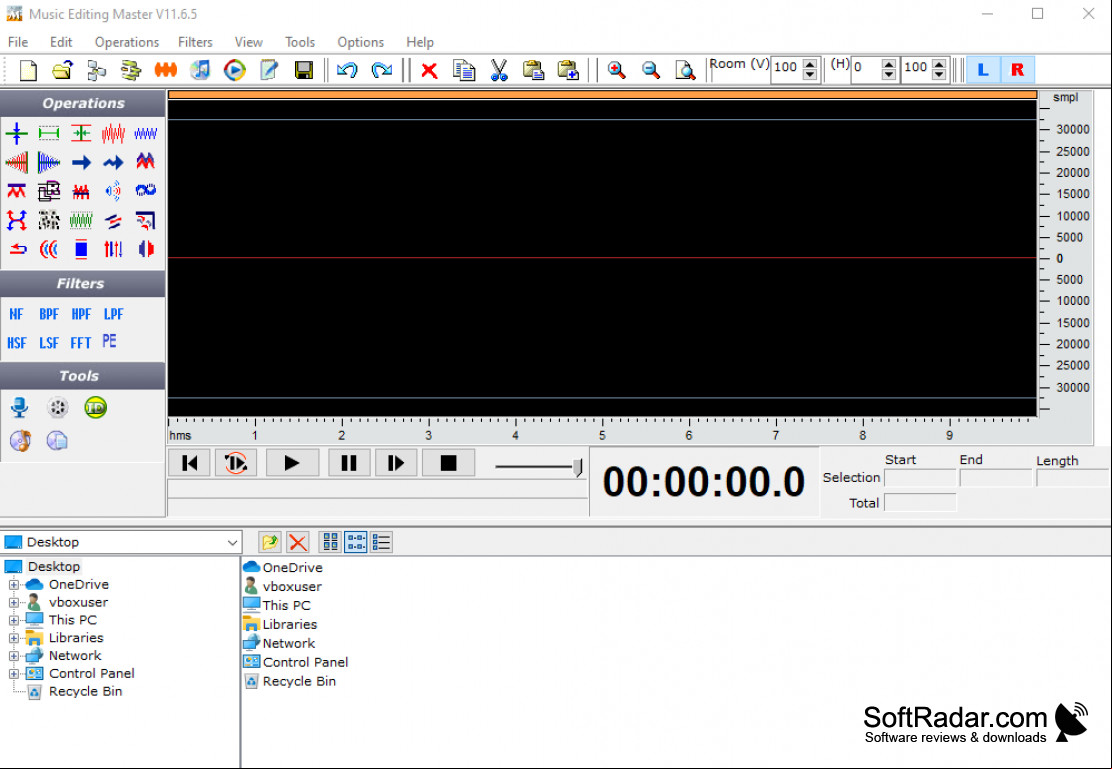The image size is (1112, 769).
Task: Save with the floppy disk icon
Action: tap(304, 70)
